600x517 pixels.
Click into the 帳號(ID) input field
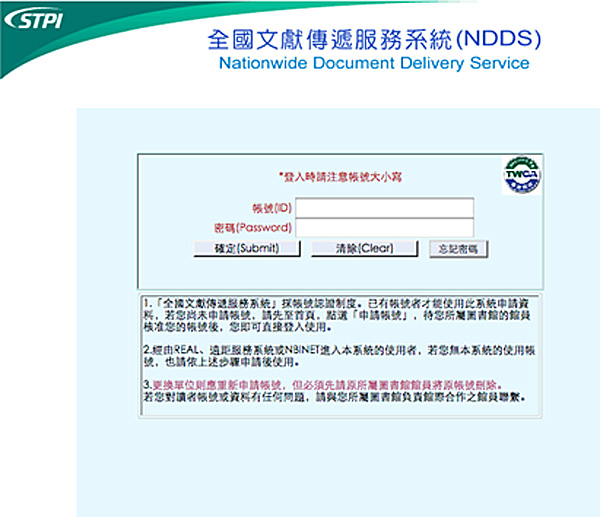point(384,207)
